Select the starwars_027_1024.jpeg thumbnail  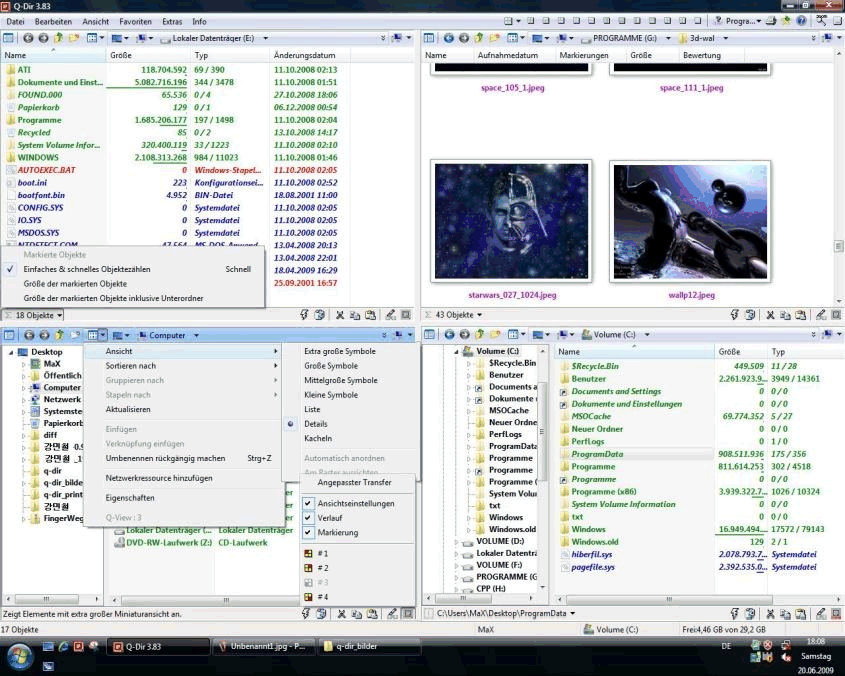[511, 221]
